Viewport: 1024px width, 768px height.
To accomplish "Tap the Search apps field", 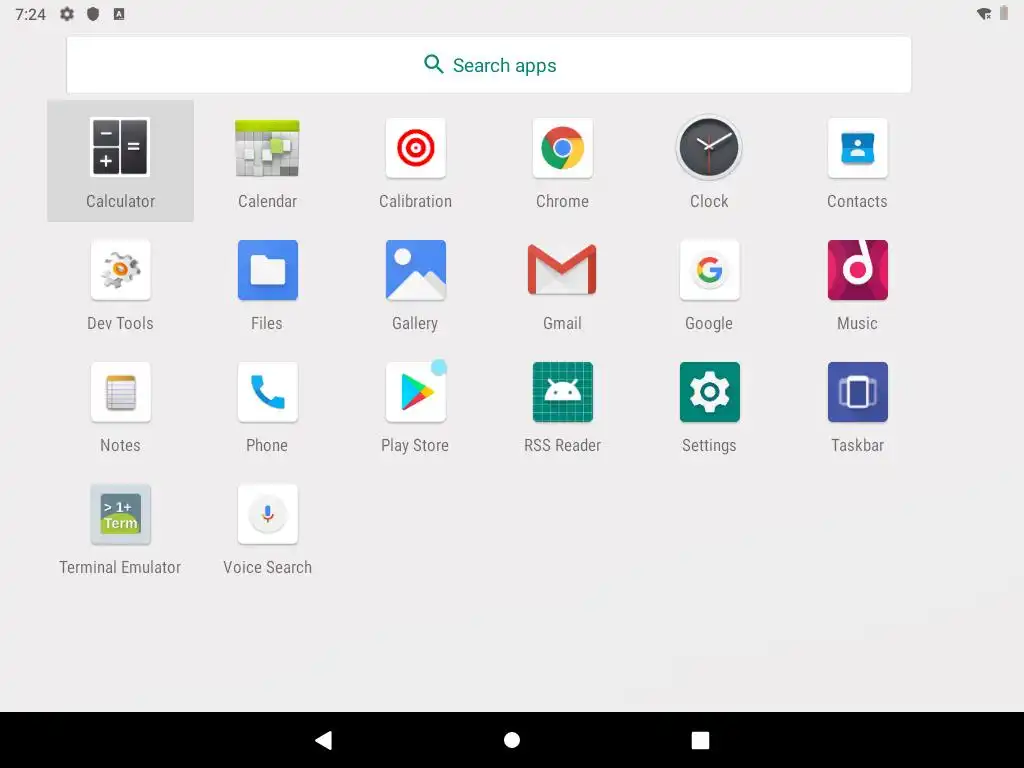I will [x=488, y=65].
